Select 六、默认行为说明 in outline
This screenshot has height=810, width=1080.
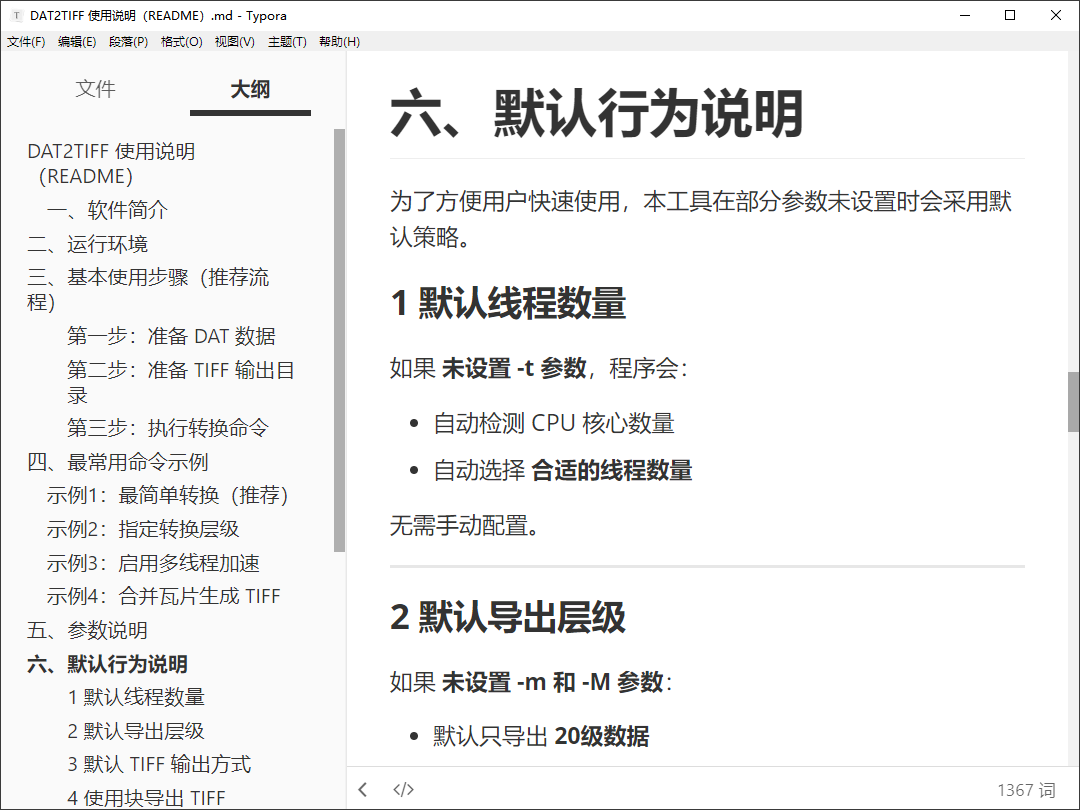(x=107, y=664)
